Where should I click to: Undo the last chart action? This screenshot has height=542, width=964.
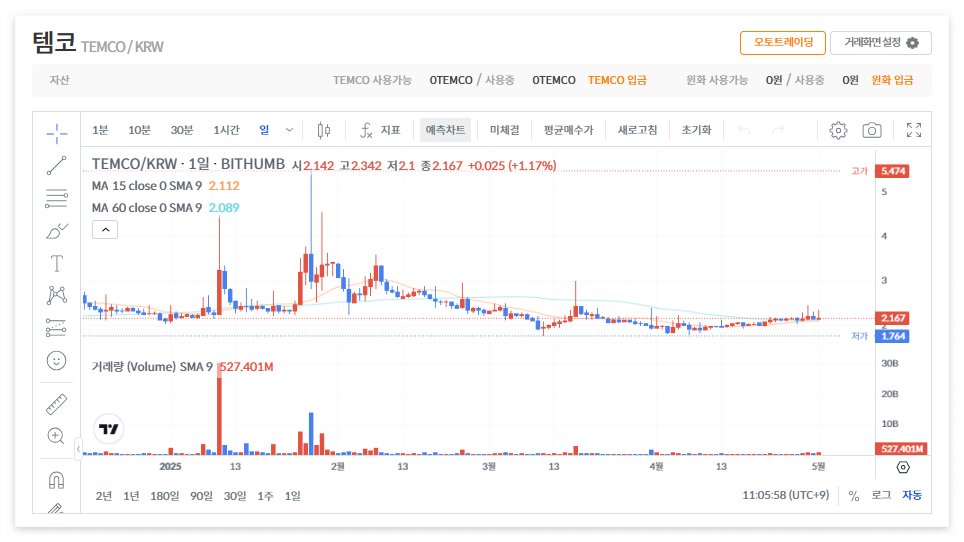click(x=745, y=130)
